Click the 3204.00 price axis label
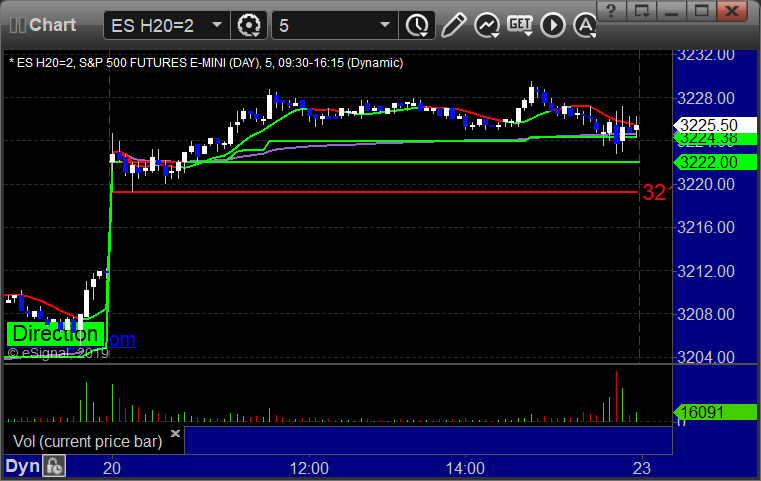The height and width of the screenshot is (481, 761). pyautogui.click(x=706, y=357)
